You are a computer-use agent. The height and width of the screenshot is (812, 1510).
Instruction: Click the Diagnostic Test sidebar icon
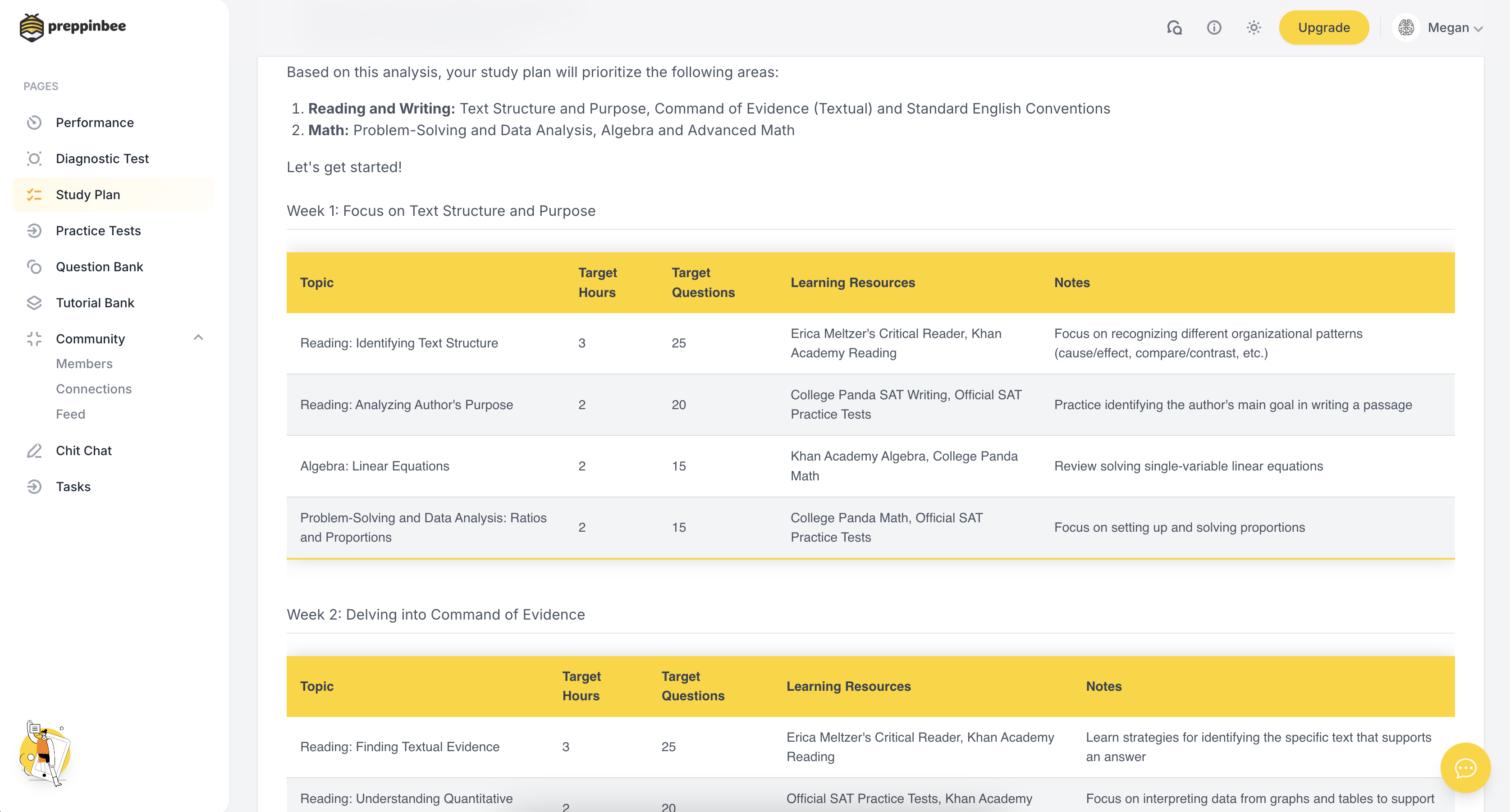(34, 159)
